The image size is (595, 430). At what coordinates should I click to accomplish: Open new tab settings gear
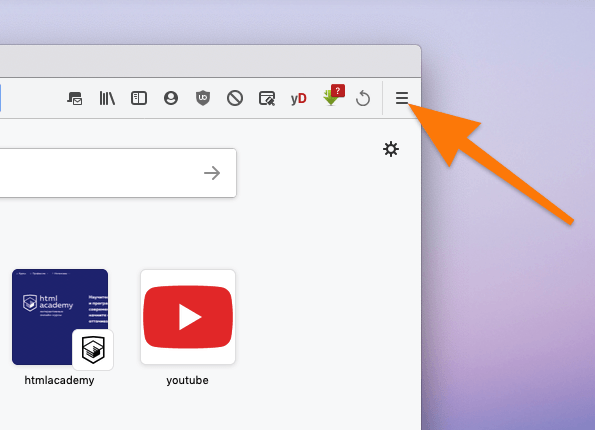pos(391,149)
